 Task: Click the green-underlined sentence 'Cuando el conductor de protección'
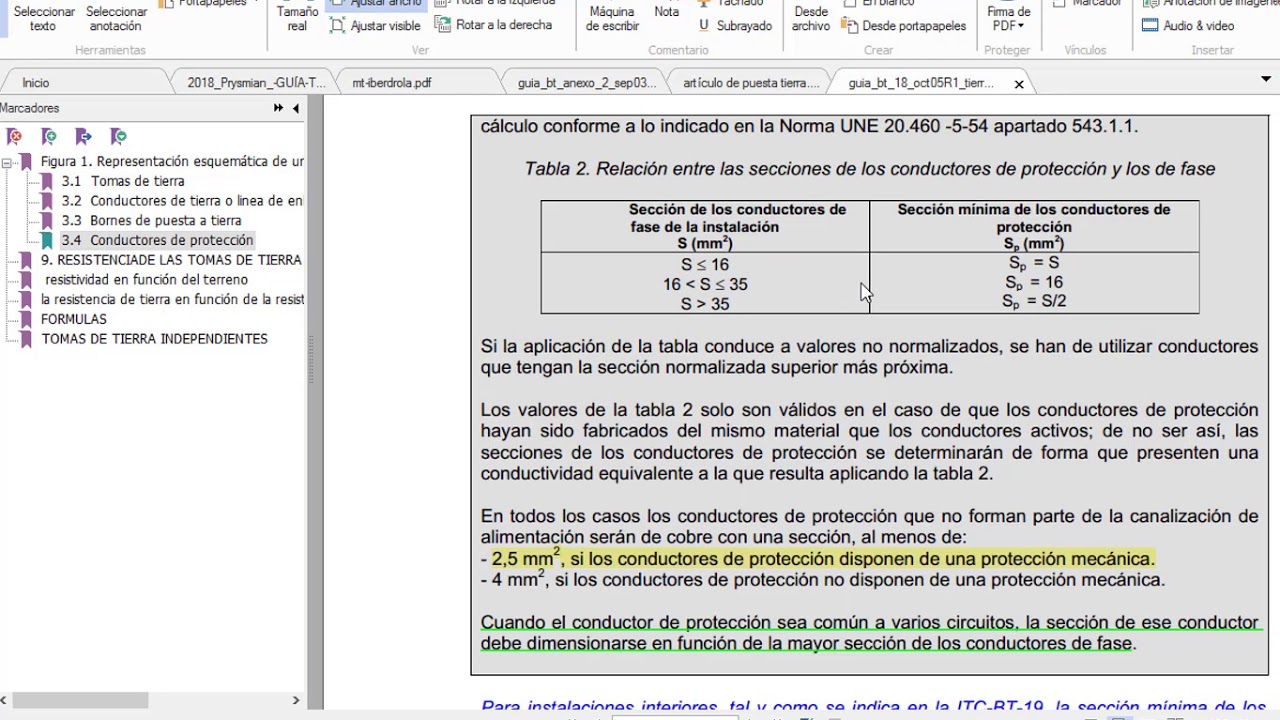pos(869,633)
